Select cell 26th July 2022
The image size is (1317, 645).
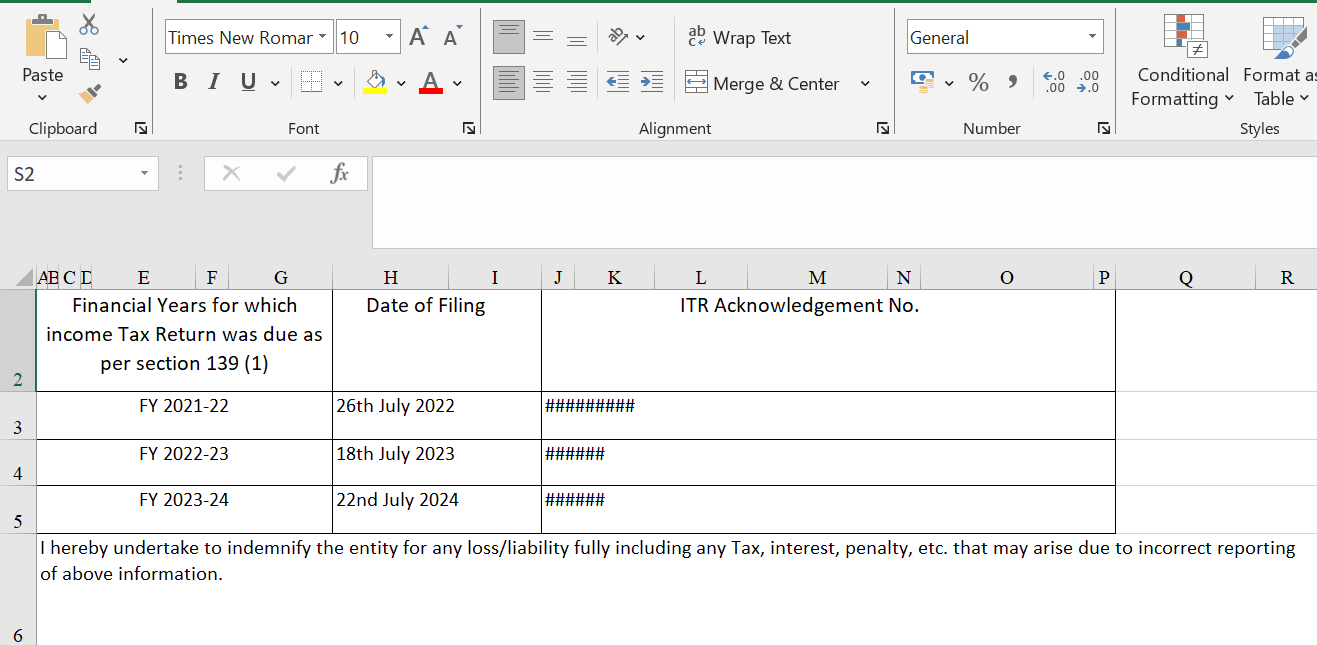(x=437, y=415)
